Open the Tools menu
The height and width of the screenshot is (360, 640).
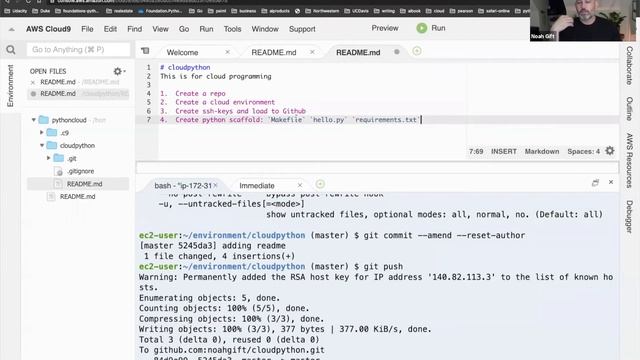[x=232, y=29]
